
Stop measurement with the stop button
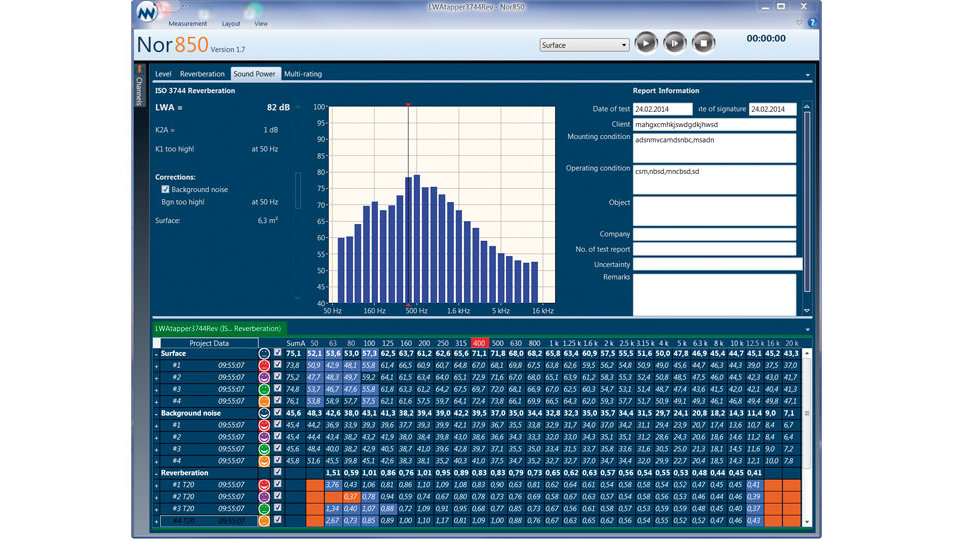pos(703,43)
